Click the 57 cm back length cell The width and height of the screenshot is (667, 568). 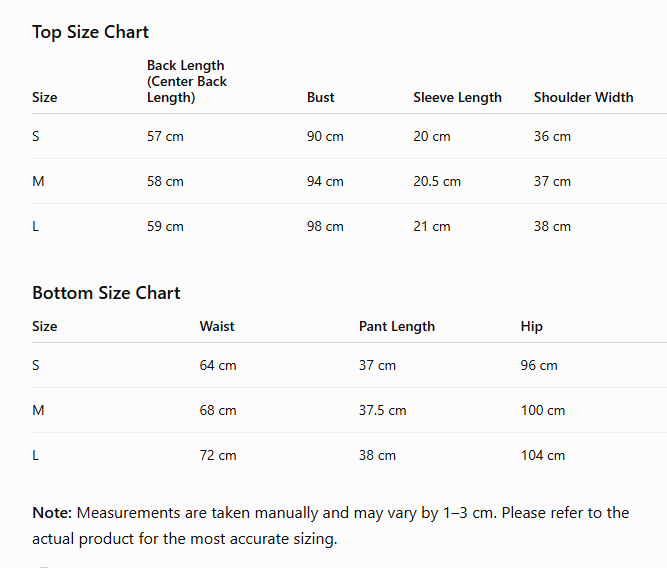pos(165,137)
